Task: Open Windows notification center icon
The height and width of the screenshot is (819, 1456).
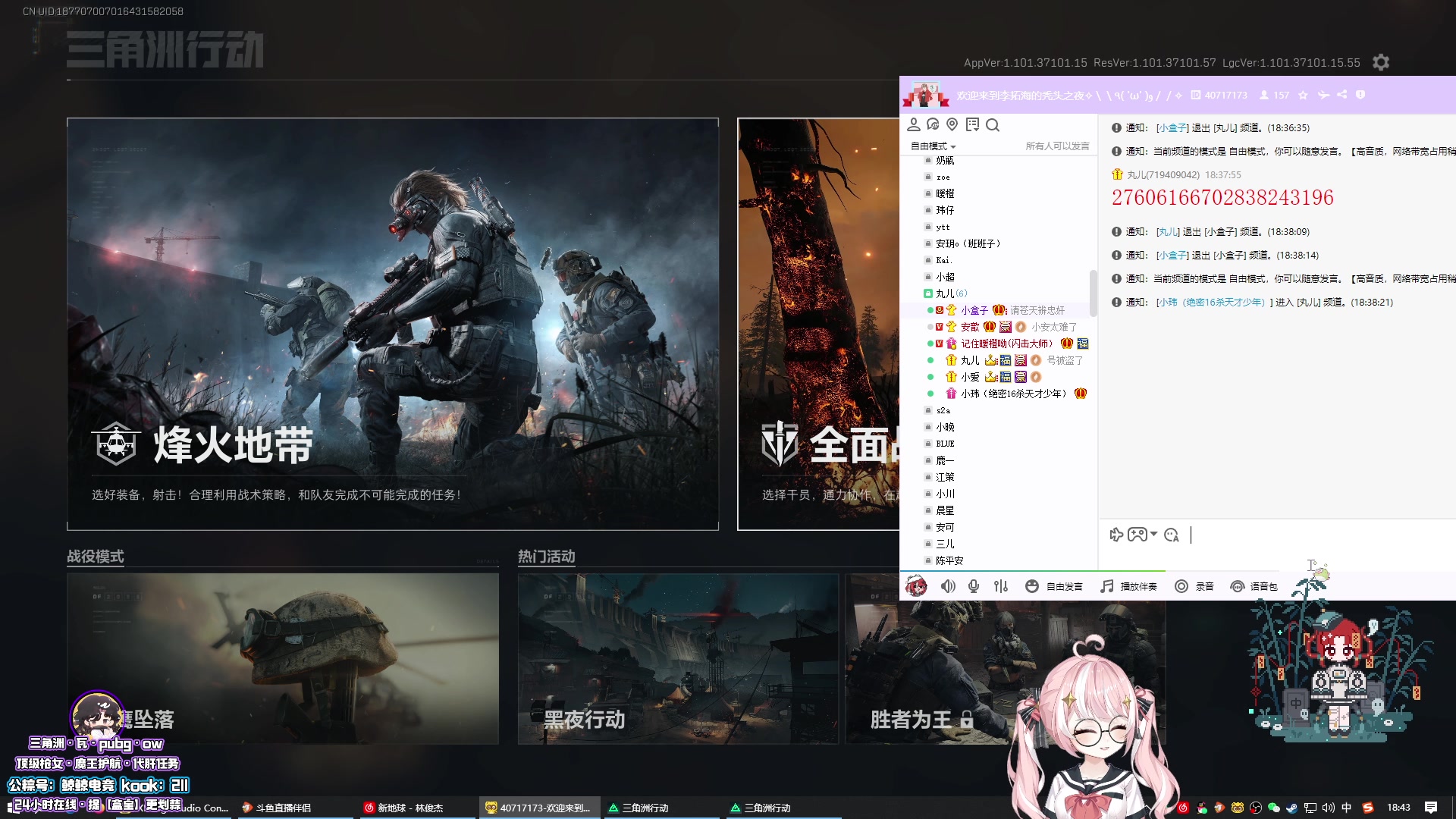Action: tap(1431, 808)
